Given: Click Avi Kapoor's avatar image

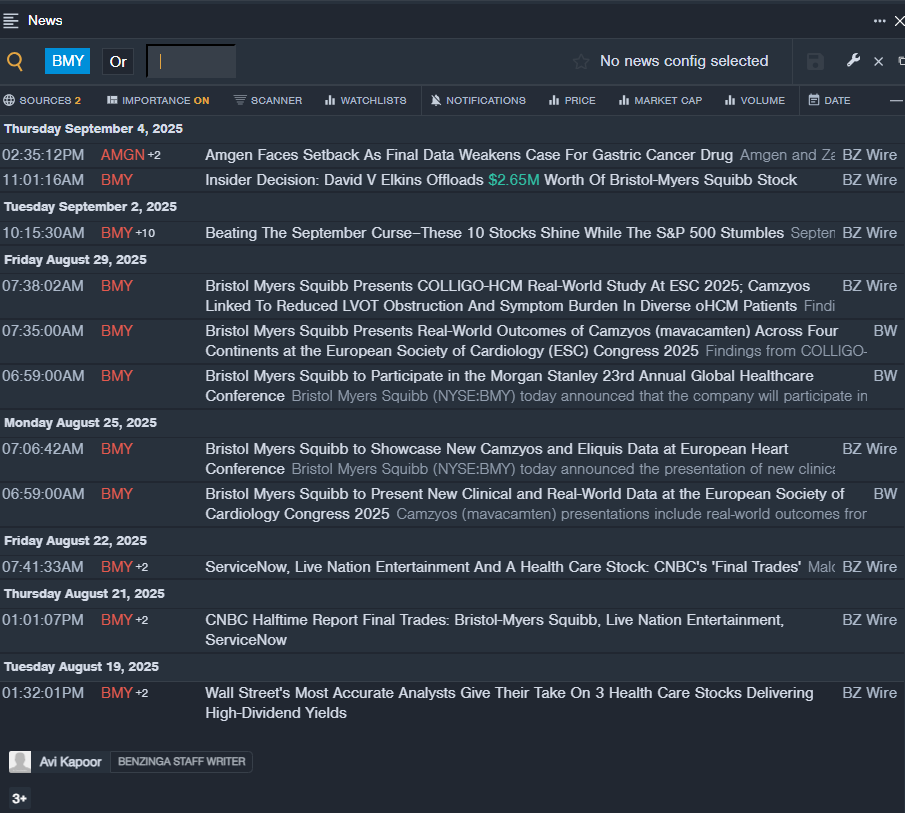Looking at the screenshot, I should pyautogui.click(x=20, y=762).
